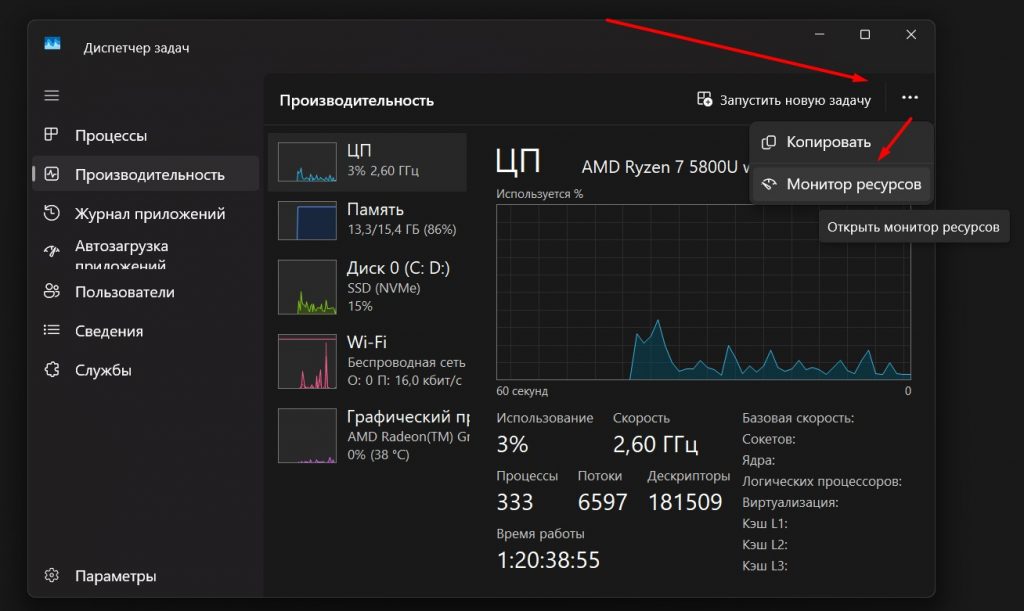This screenshot has width=1024, height=611.
Task: Open the three-dots more options menu
Action: pos(910,98)
